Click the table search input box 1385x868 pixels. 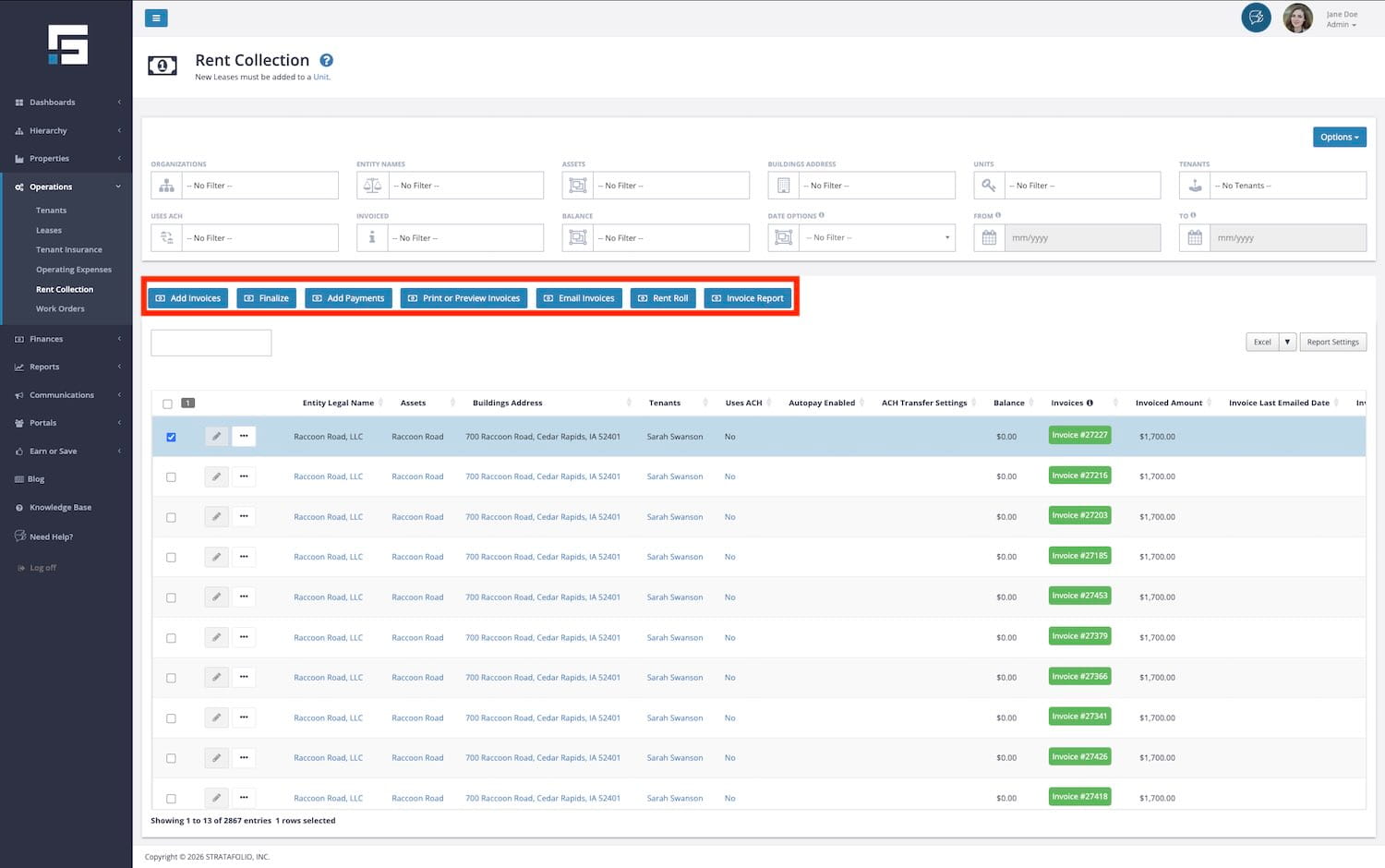pos(211,343)
